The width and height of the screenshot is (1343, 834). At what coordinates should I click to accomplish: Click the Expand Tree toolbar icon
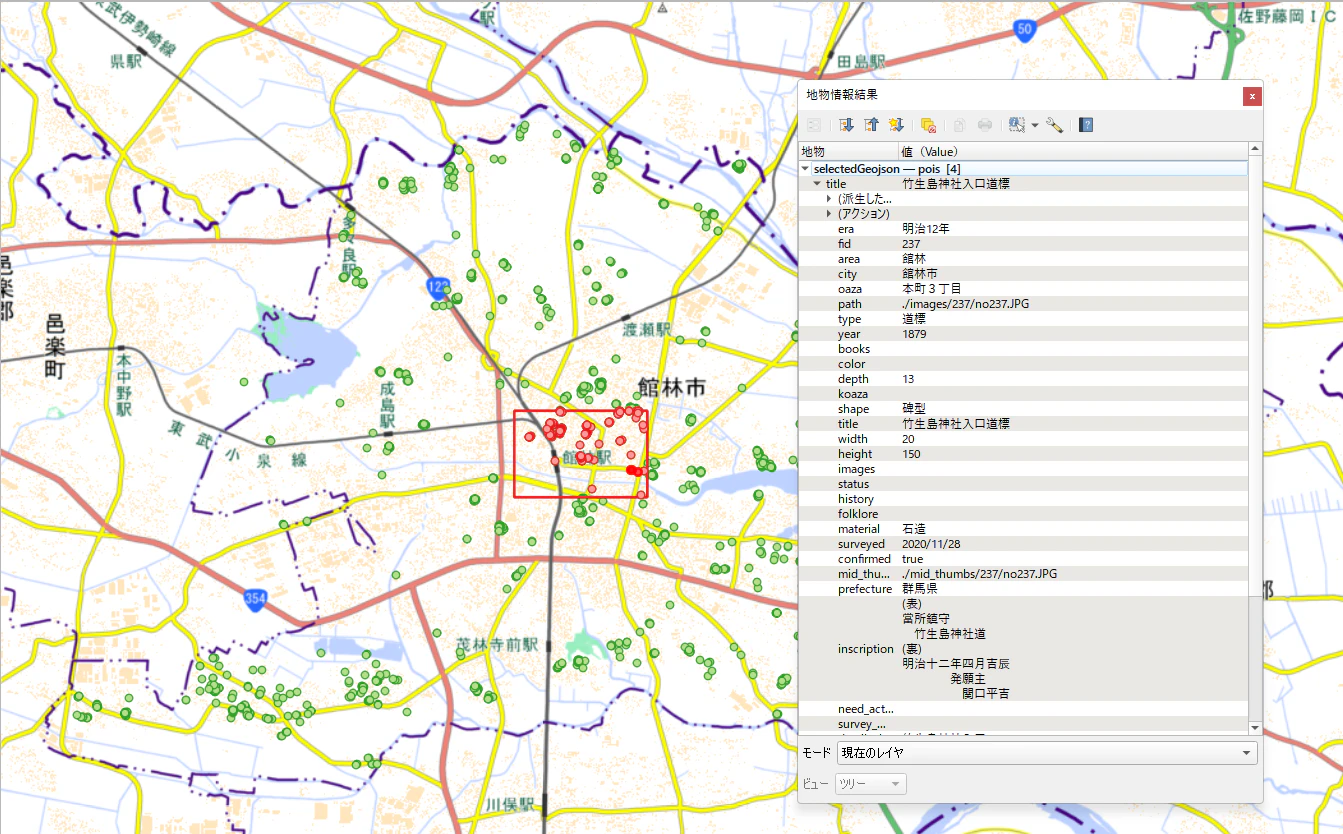(x=846, y=125)
